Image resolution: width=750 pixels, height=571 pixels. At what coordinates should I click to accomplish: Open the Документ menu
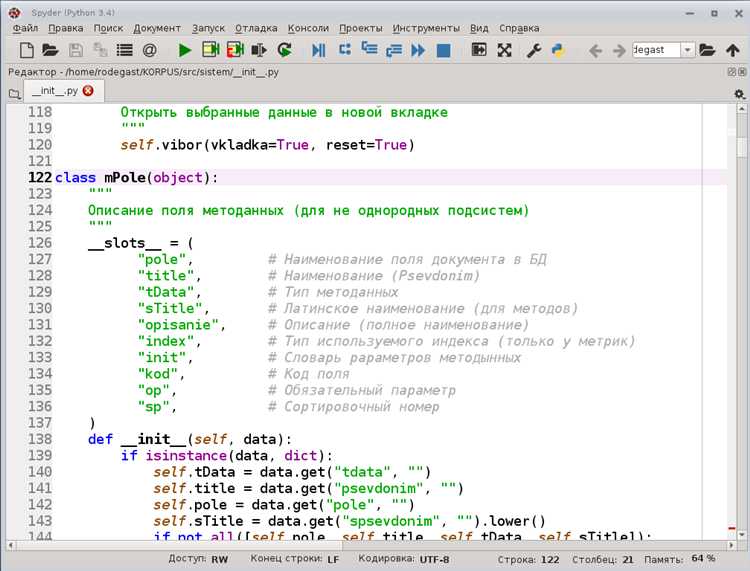[157, 28]
